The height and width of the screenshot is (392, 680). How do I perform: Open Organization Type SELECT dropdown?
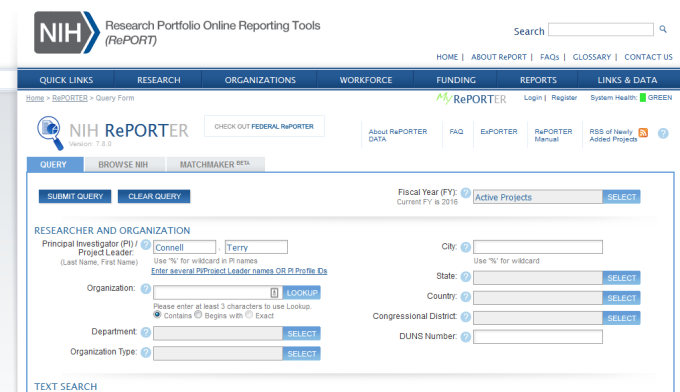click(301, 354)
